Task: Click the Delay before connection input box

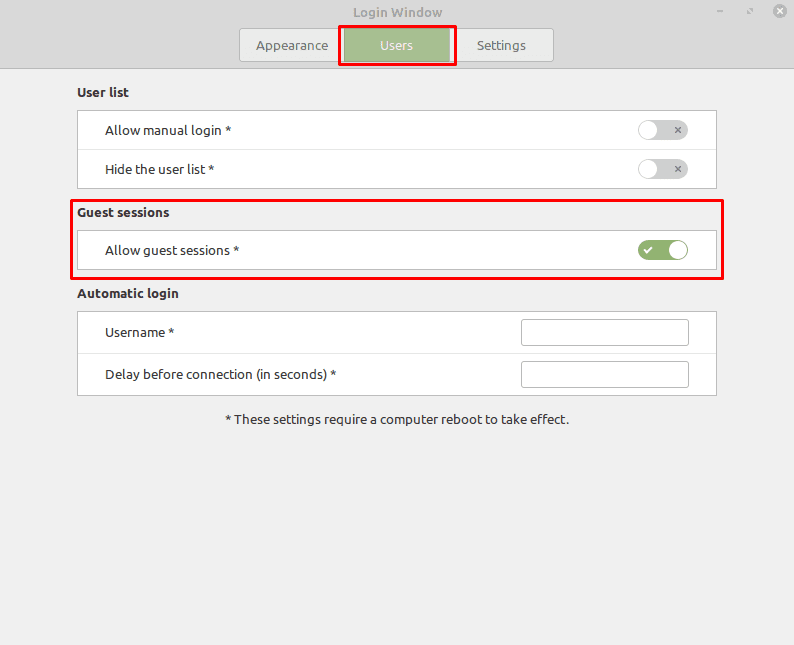Action: point(605,375)
